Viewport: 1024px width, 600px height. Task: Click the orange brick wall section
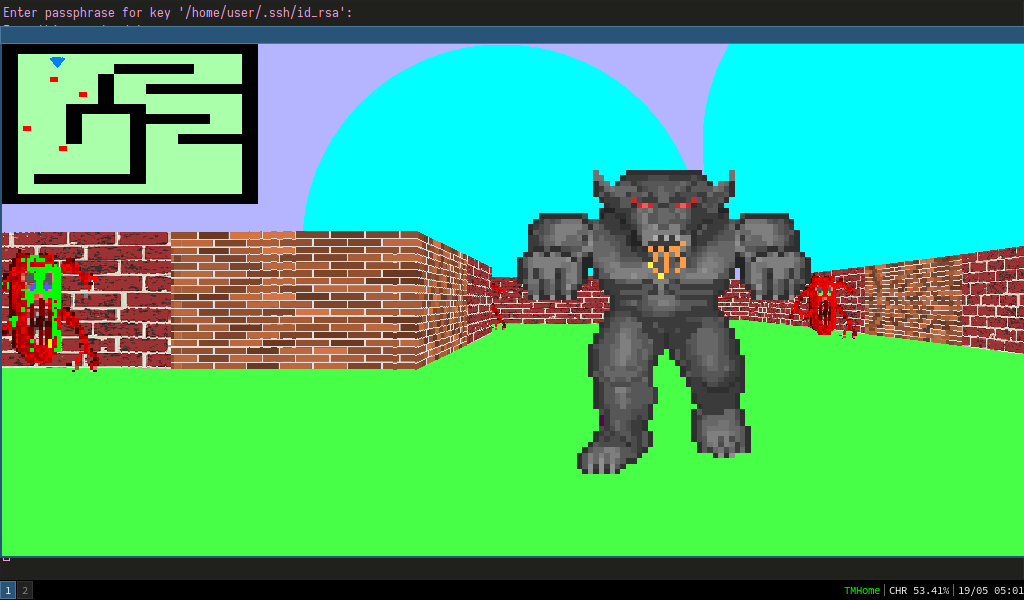(x=295, y=300)
